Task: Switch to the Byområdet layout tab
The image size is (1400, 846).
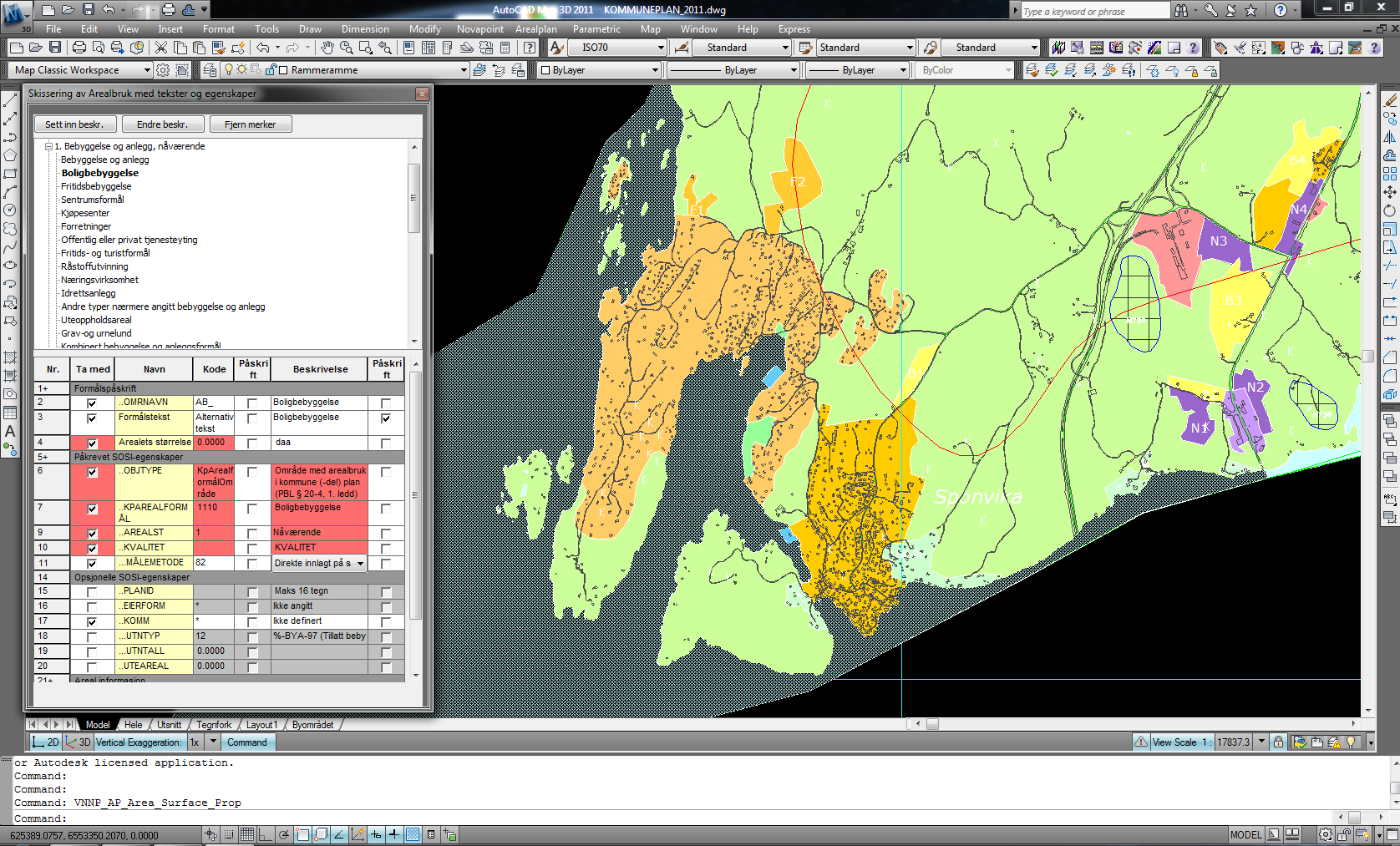Action: [x=312, y=725]
